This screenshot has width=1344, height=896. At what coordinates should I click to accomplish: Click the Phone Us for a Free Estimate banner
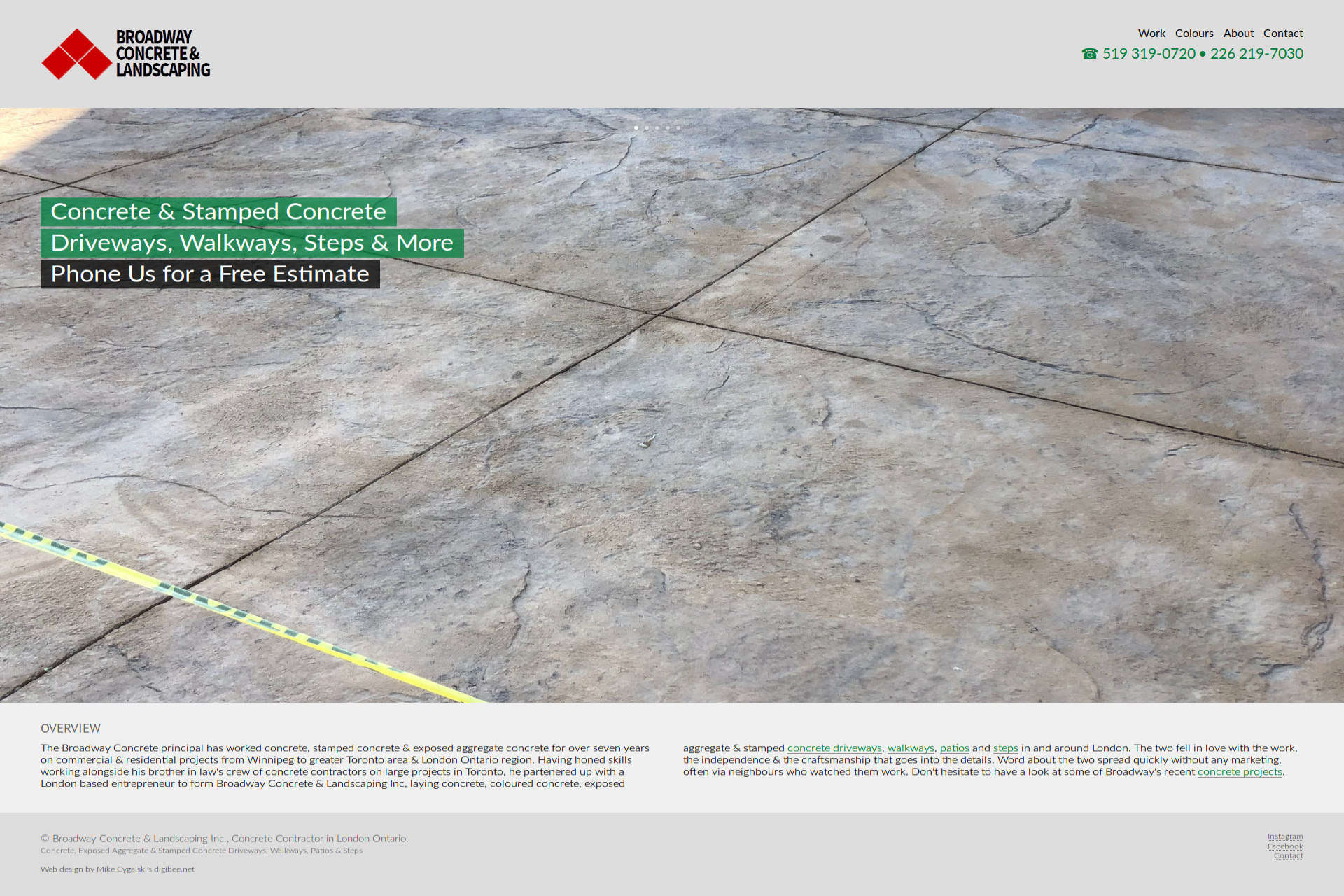coord(210,274)
